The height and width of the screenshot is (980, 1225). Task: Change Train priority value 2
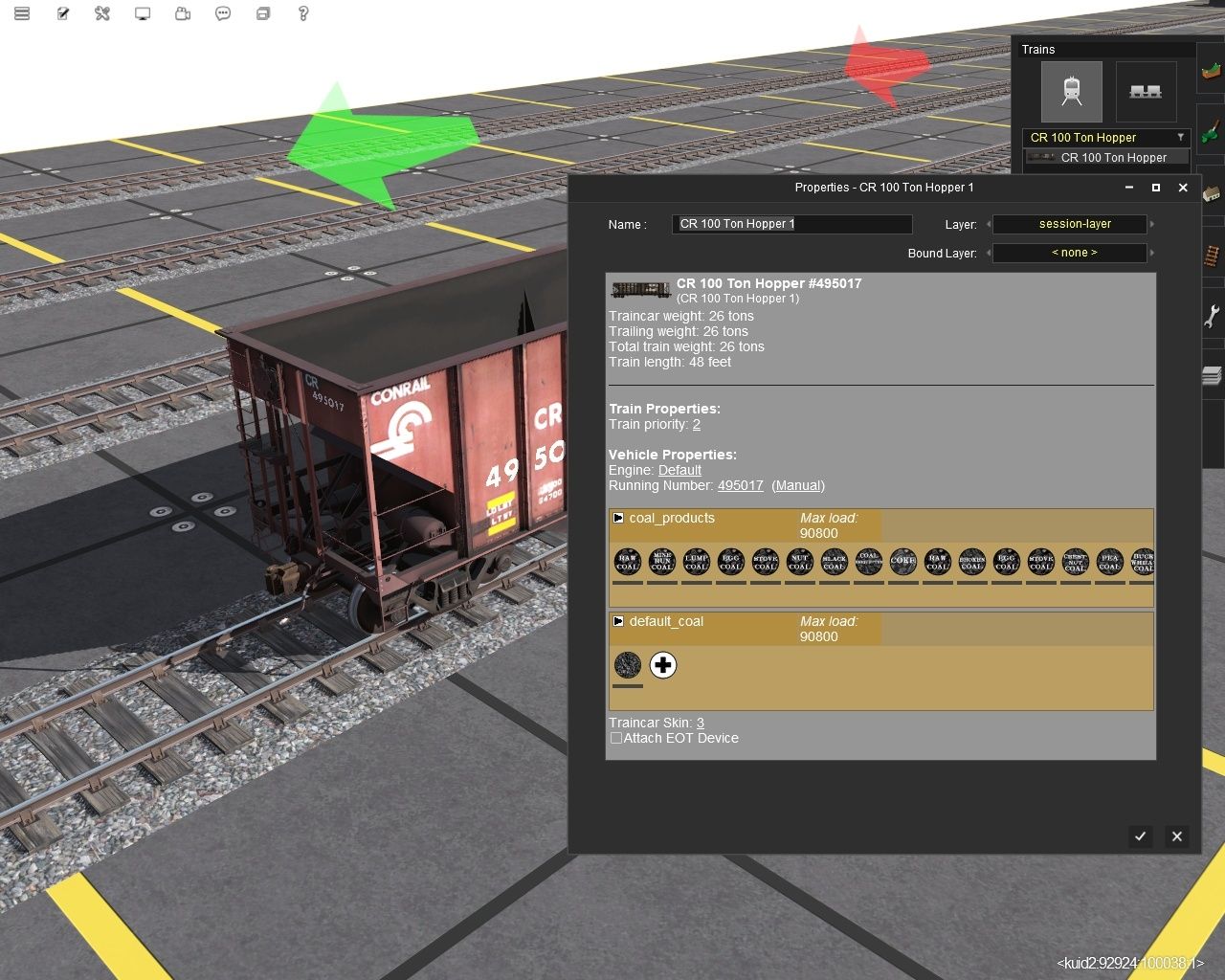[x=697, y=424]
